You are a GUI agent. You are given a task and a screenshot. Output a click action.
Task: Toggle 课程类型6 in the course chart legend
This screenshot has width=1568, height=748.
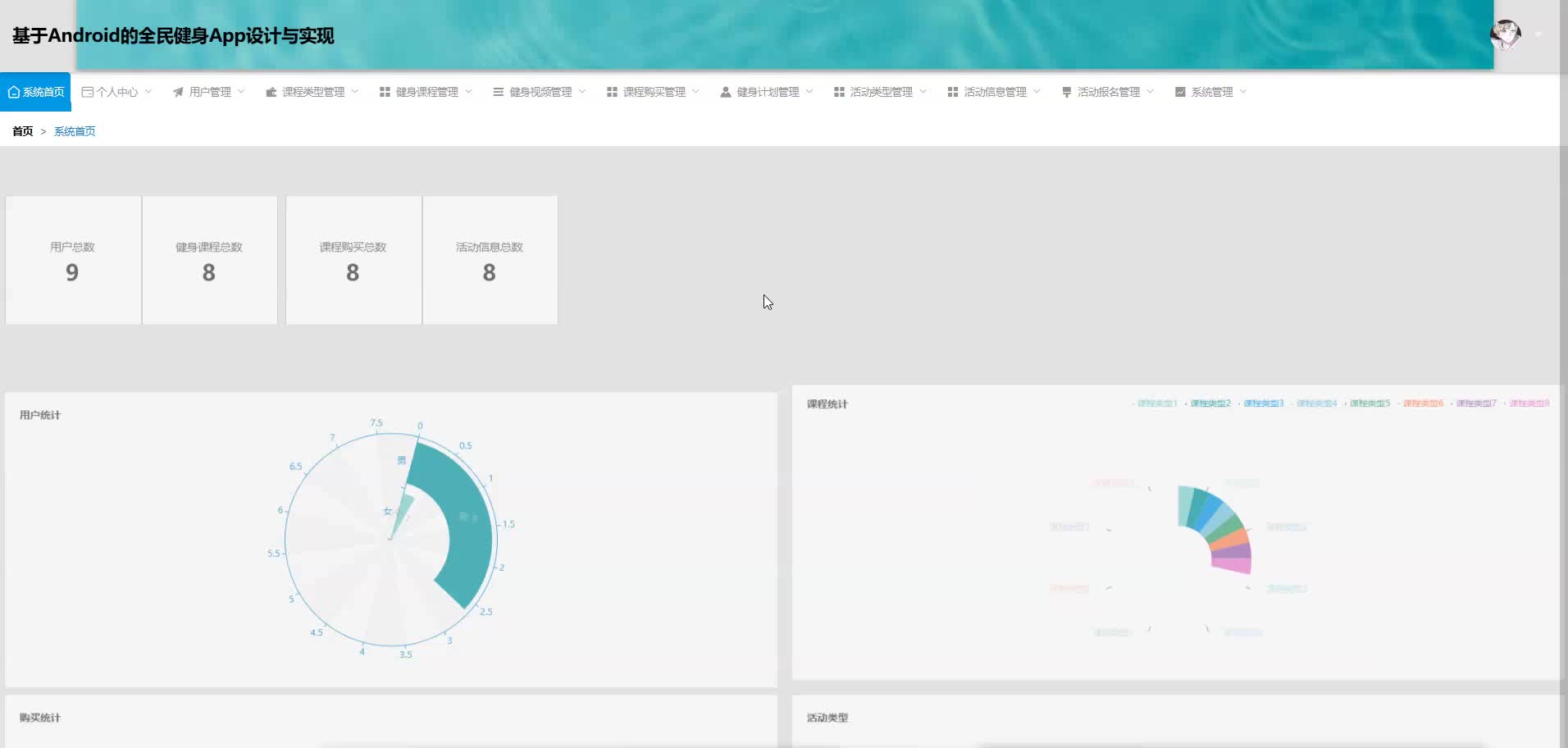pyautogui.click(x=1420, y=404)
